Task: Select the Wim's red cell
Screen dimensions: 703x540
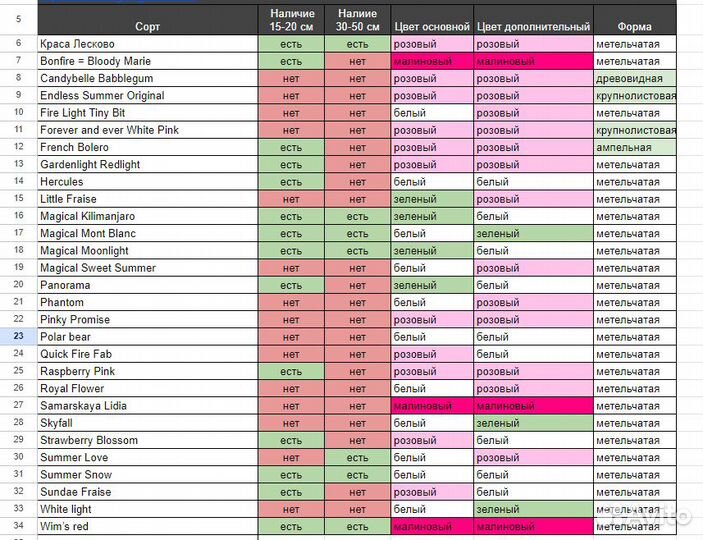Action: tap(147, 527)
